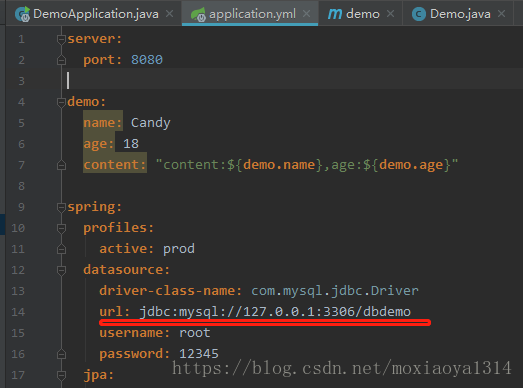Click the value Candy
This screenshot has height=388, width=523.
tap(150, 123)
